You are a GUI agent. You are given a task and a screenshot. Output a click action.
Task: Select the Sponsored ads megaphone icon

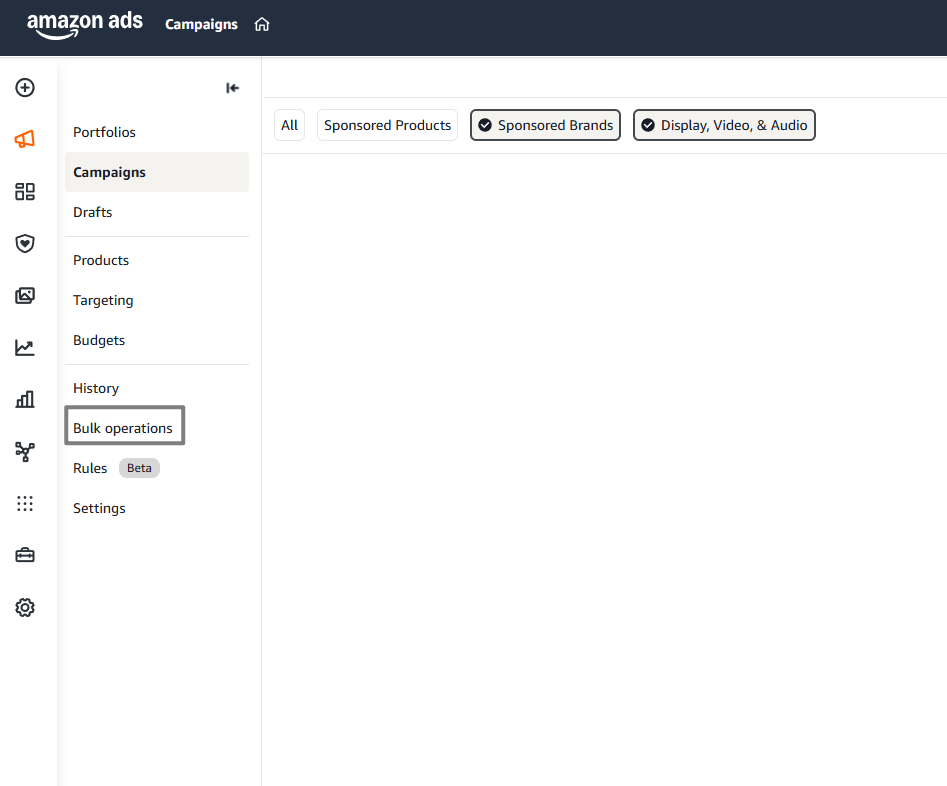coord(24,139)
